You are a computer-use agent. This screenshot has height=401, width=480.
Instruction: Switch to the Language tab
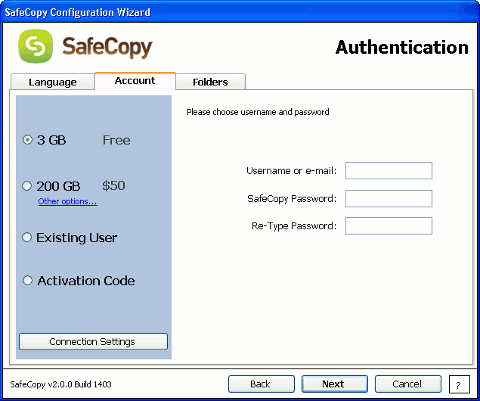pos(52,82)
